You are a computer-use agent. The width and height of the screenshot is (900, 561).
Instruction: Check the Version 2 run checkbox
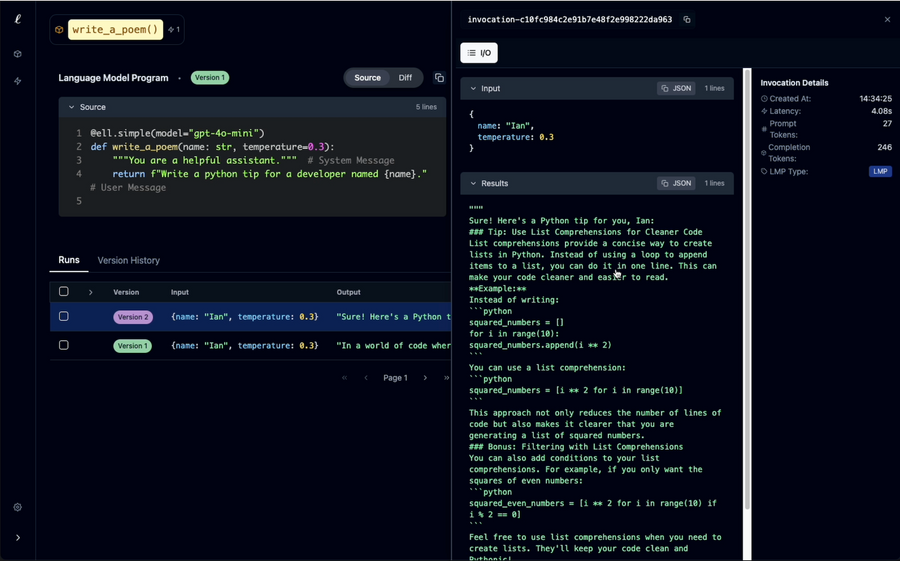(64, 316)
